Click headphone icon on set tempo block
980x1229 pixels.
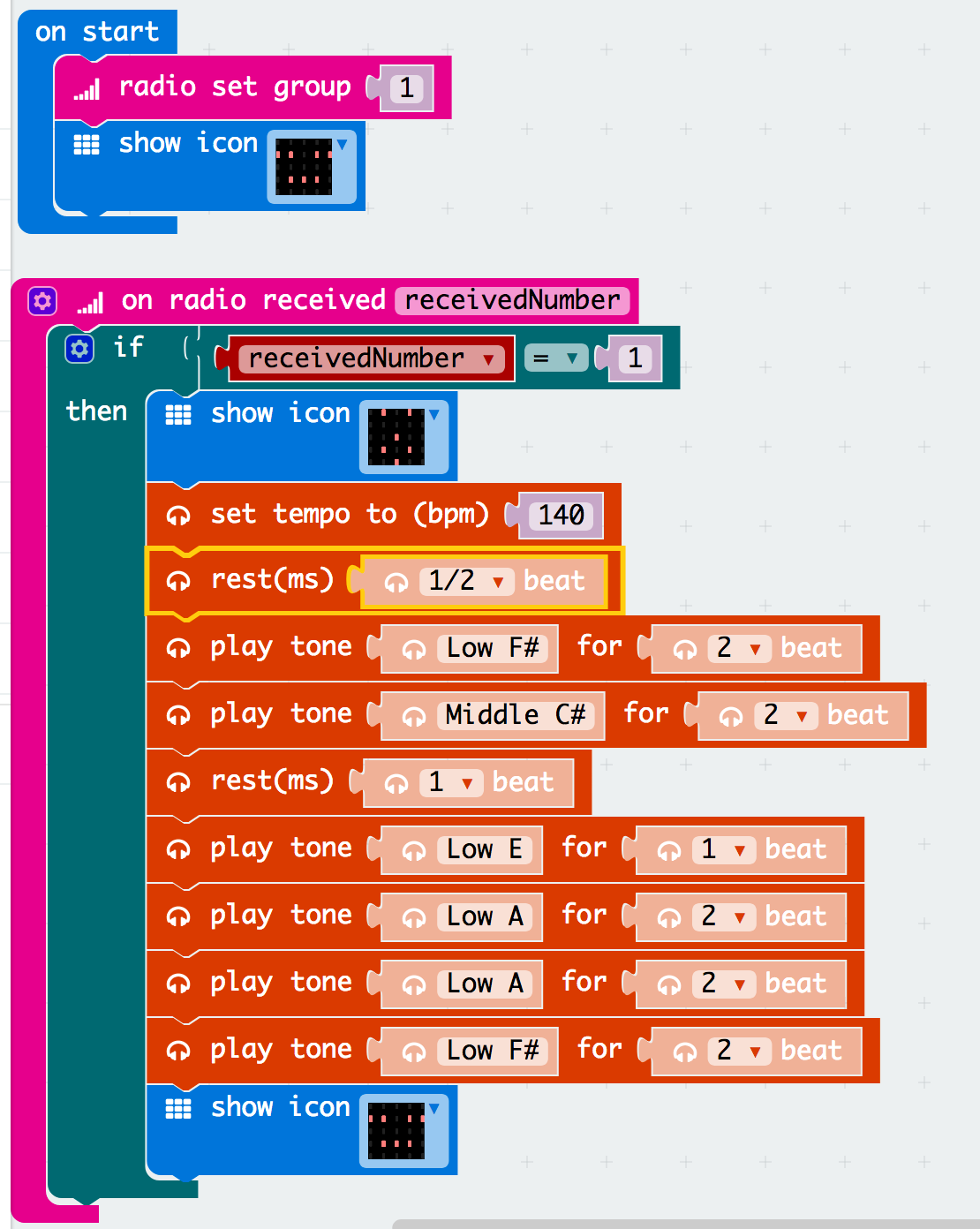[x=178, y=516]
